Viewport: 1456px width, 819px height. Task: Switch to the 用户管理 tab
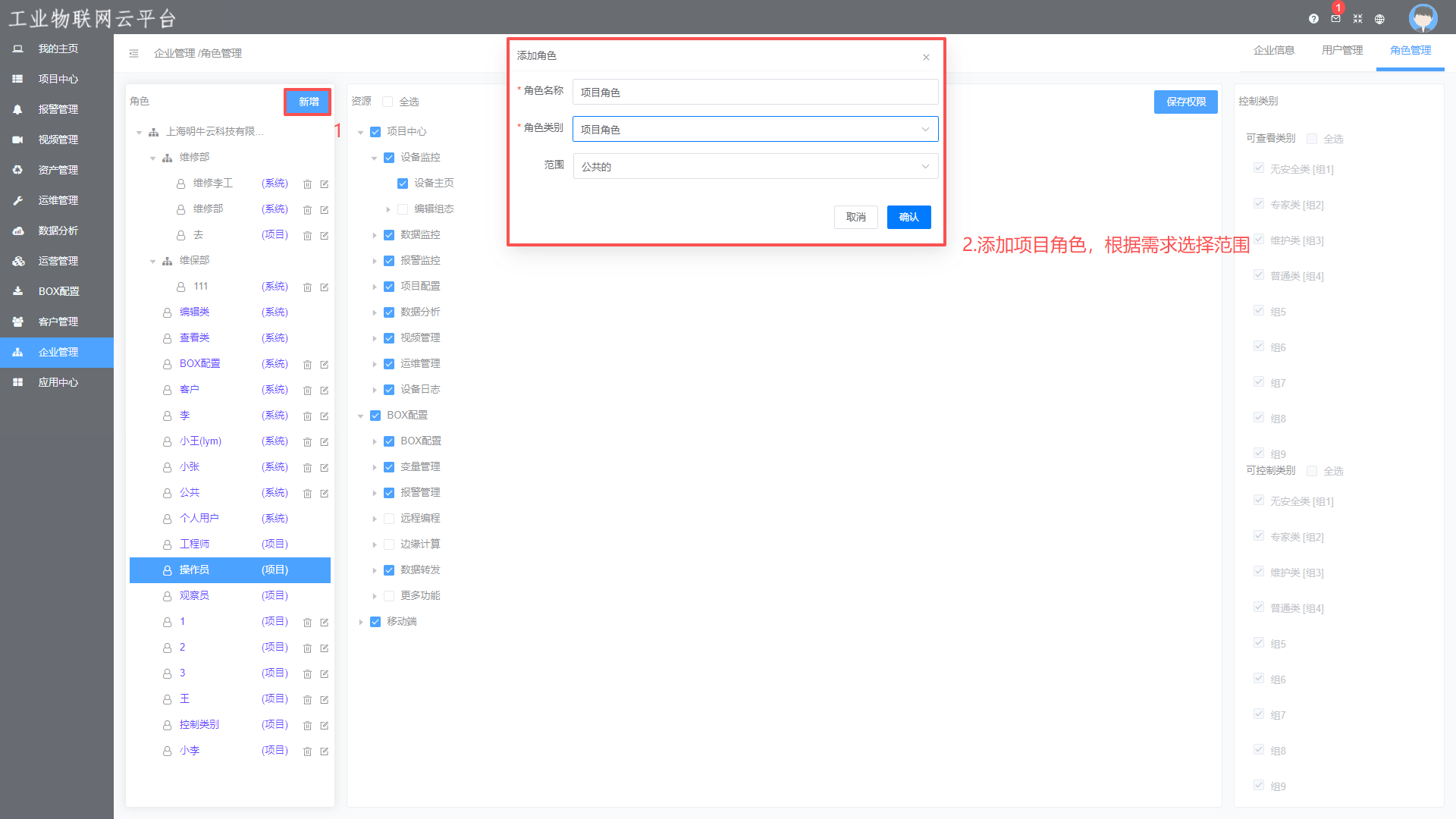pyautogui.click(x=1341, y=50)
